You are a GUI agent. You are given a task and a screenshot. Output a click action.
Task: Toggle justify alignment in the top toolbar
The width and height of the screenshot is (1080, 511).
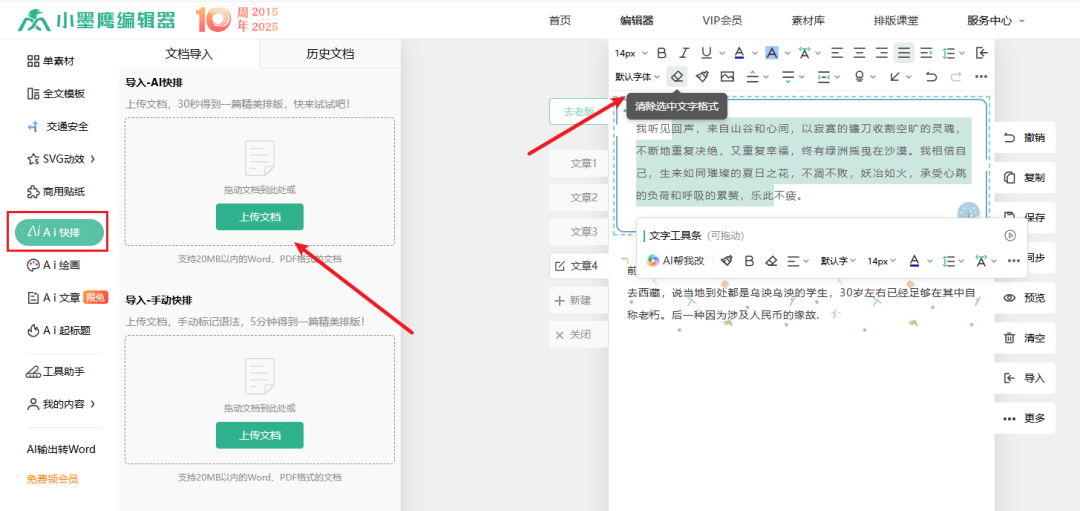[x=904, y=52]
